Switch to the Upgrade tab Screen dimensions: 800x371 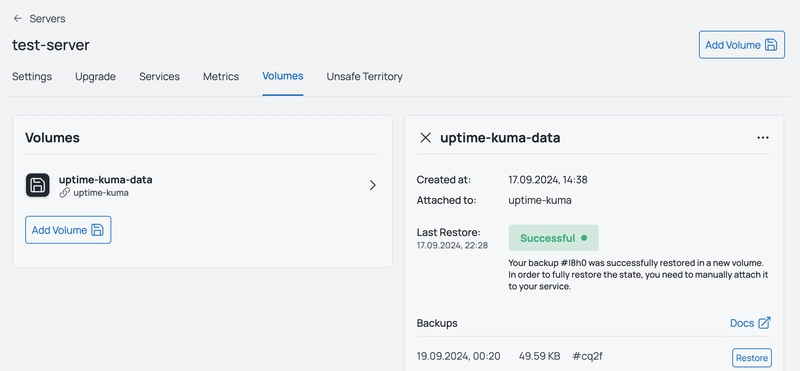[x=95, y=77]
